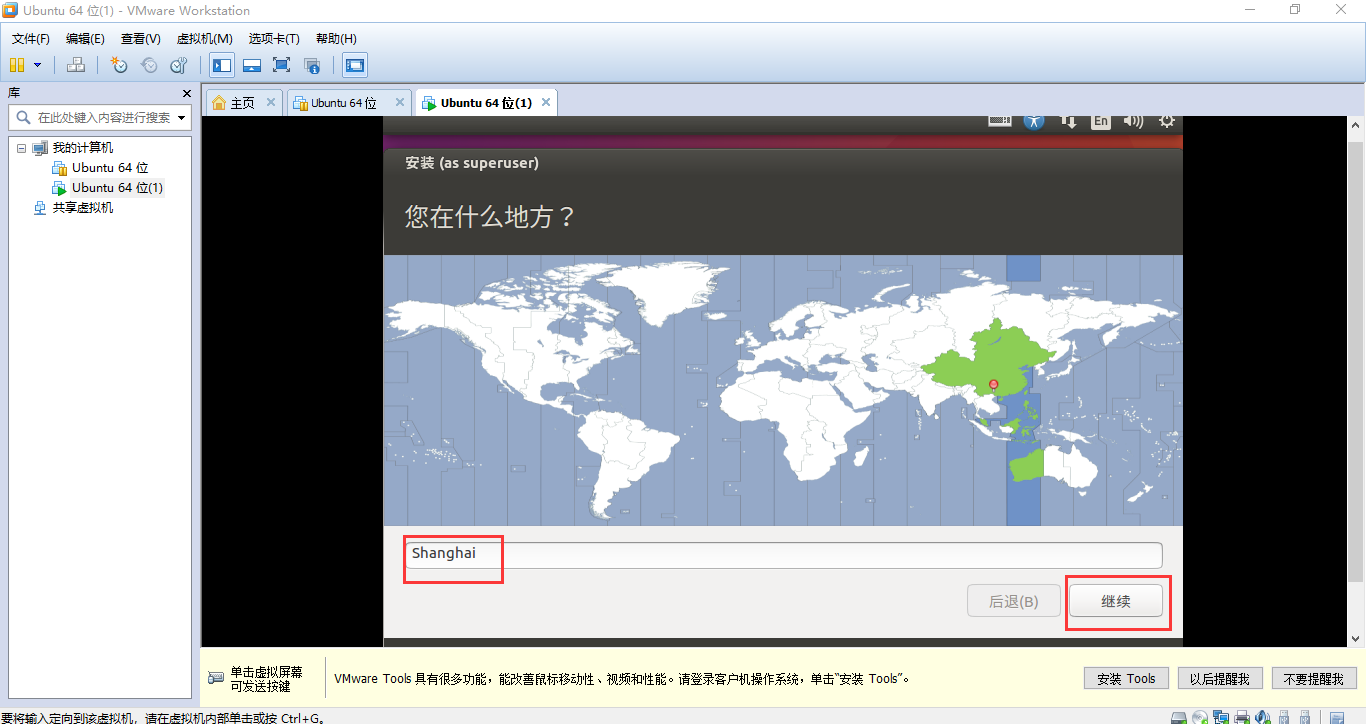Click the printer status icon
The image size is (1366, 724).
1242,717
